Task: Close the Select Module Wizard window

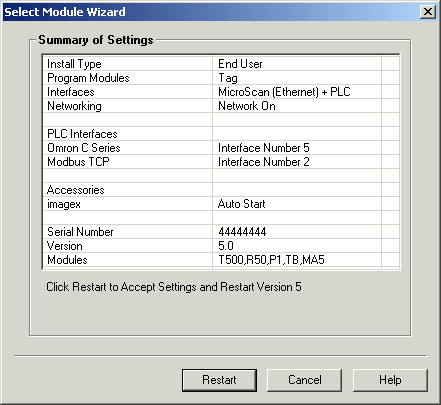Action: (428, 12)
